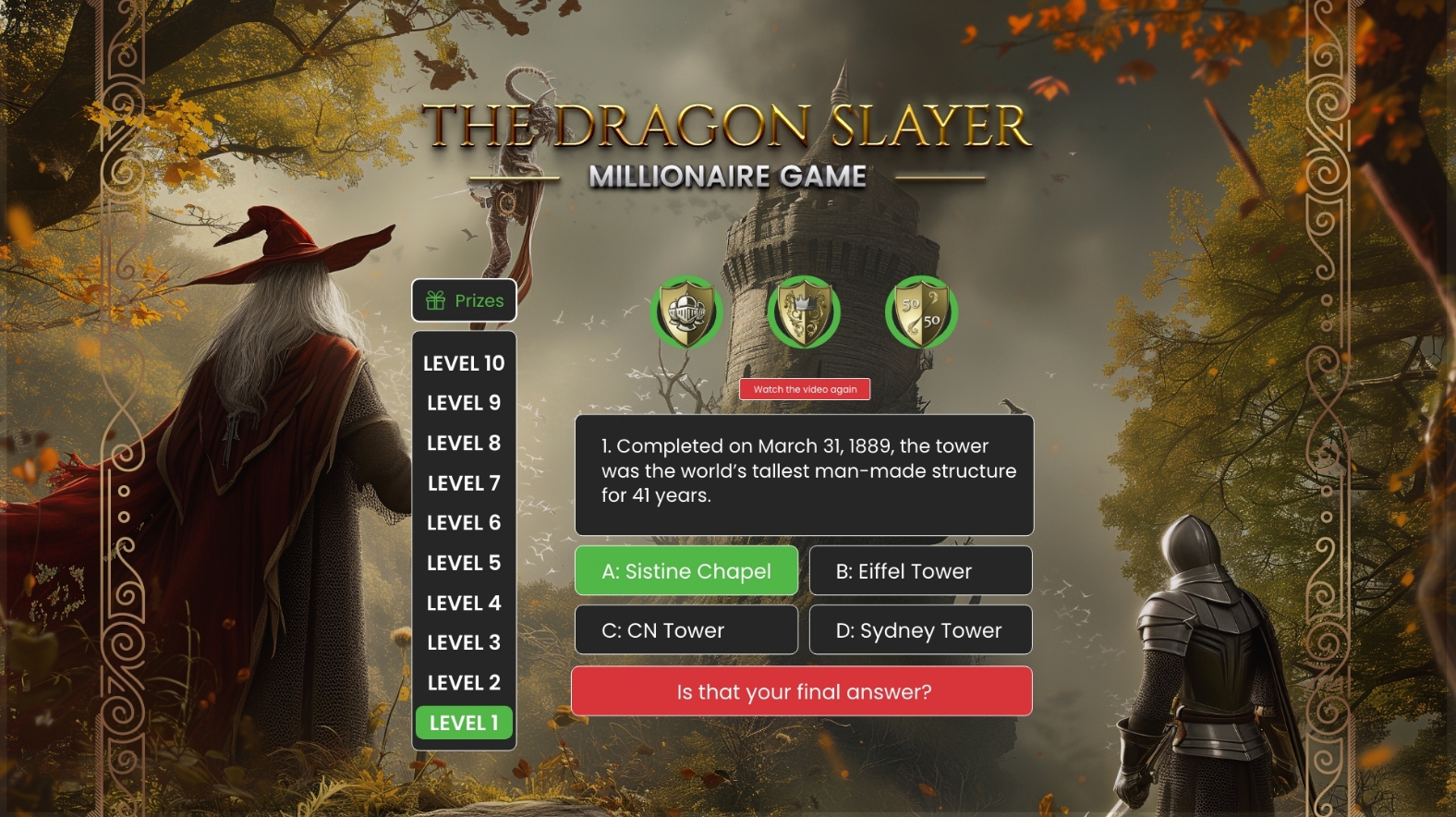Choose answer B: Eiffel Tower
The width and height of the screenshot is (1456, 817).
coord(921,571)
